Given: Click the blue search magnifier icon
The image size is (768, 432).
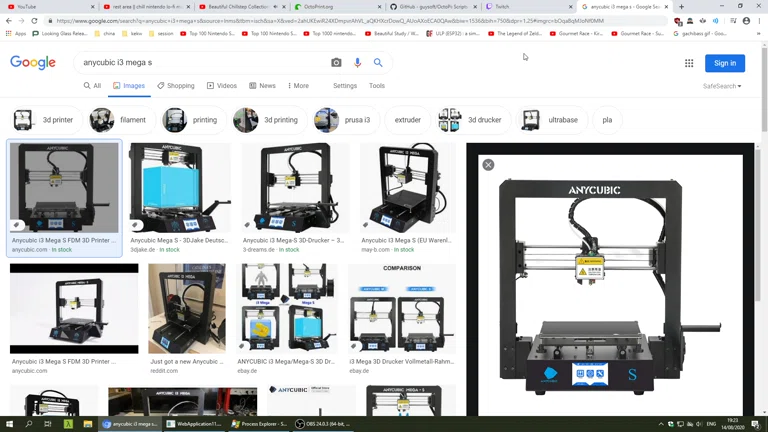Looking at the screenshot, I should 378,63.
